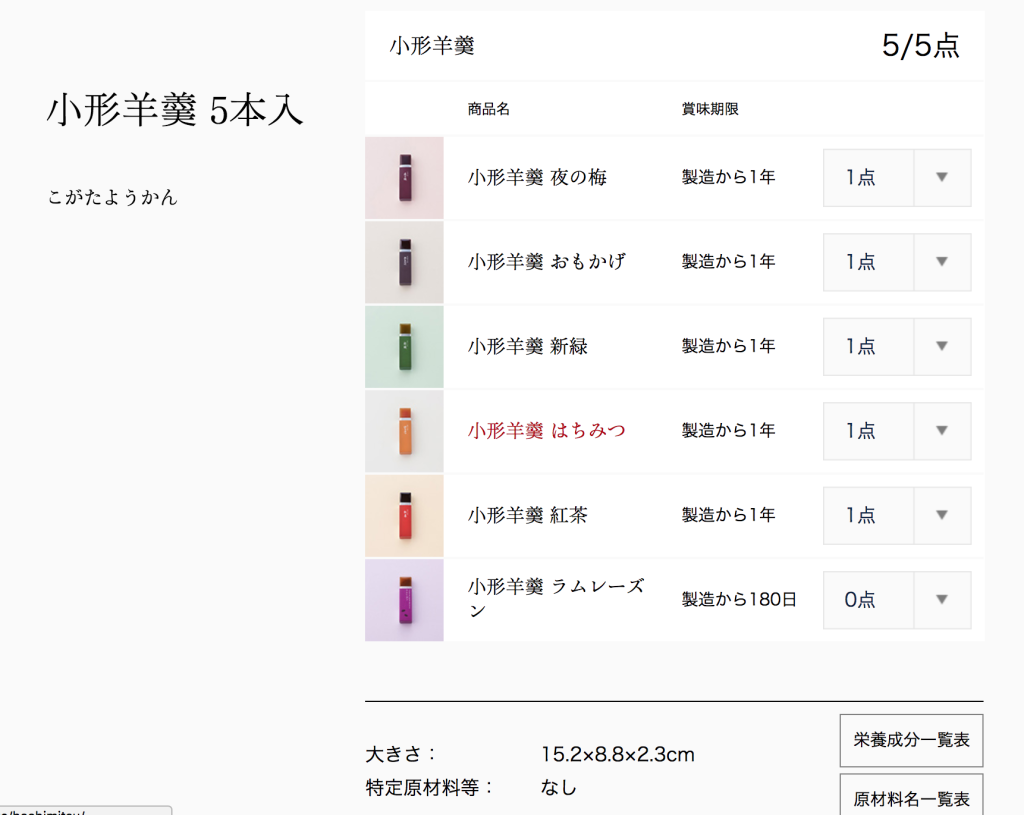Click the 原材料名一覧表 button
This screenshot has width=1024, height=815.
[x=910, y=798]
